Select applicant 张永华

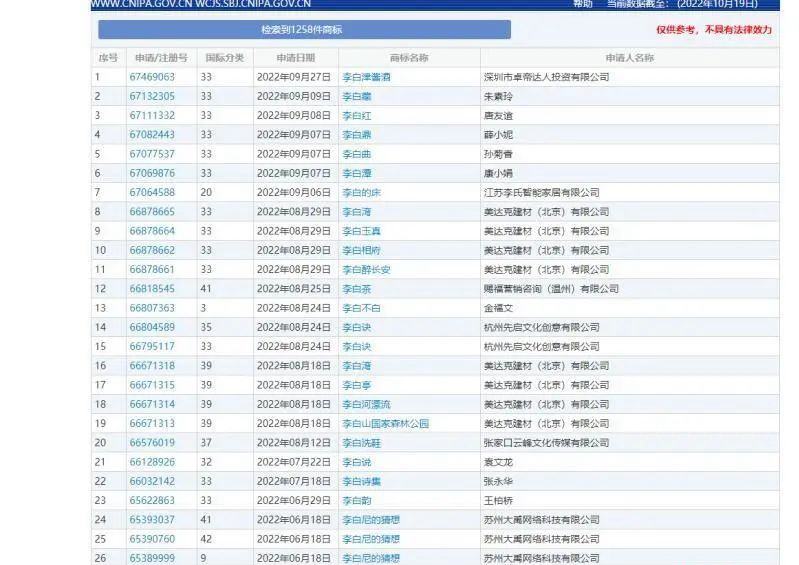(x=498, y=481)
